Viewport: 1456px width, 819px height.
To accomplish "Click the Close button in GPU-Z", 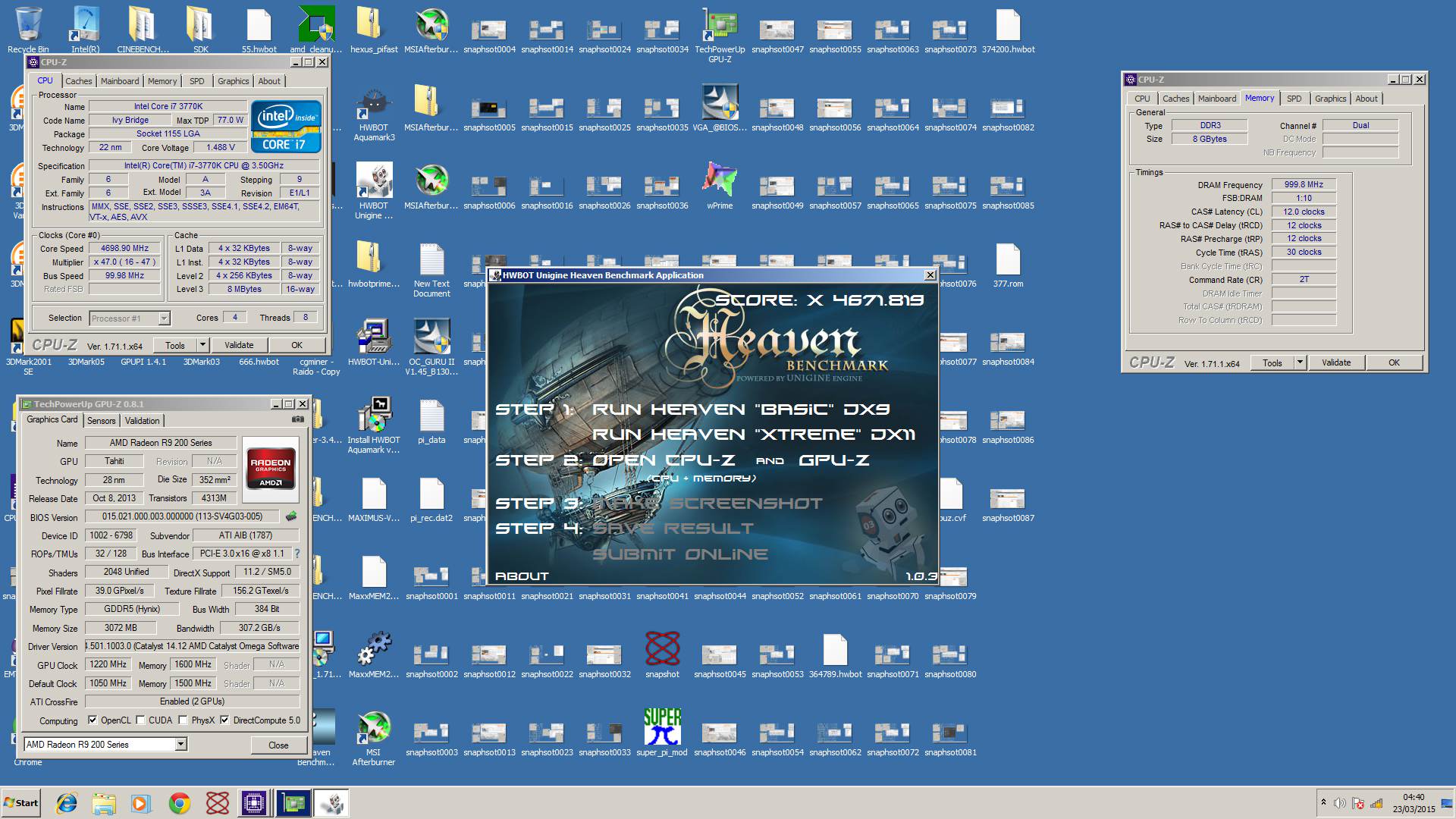I will (278, 745).
